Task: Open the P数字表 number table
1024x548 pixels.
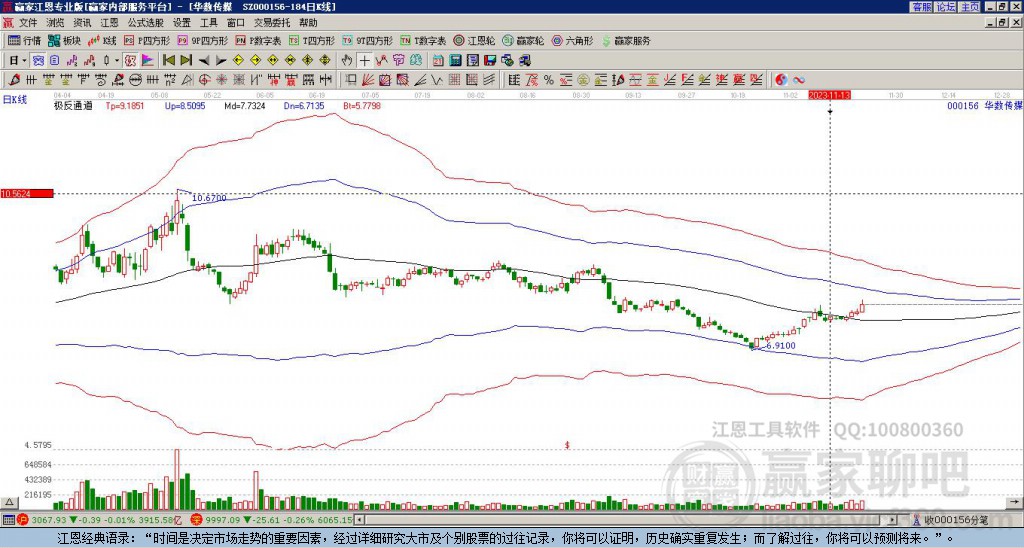Action: [258, 40]
